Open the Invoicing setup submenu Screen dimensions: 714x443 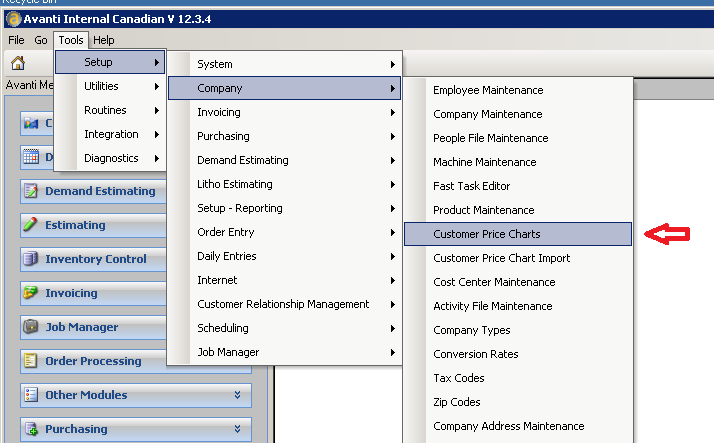pos(285,112)
